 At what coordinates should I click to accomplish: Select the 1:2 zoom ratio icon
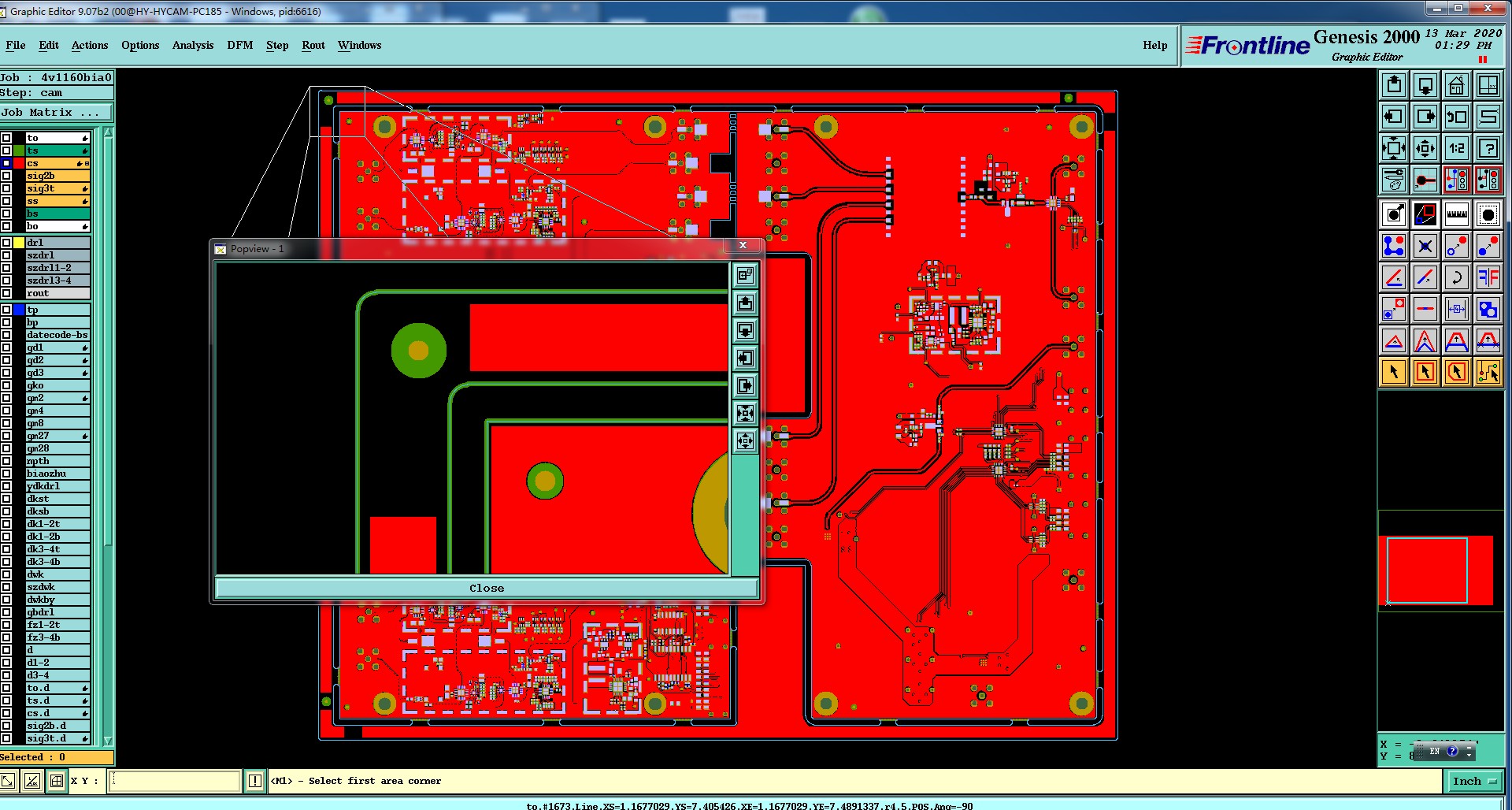1456,148
